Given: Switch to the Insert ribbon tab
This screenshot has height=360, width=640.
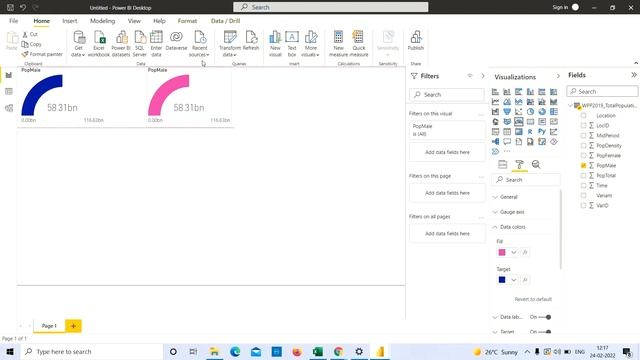Looking at the screenshot, I should tap(70, 21).
